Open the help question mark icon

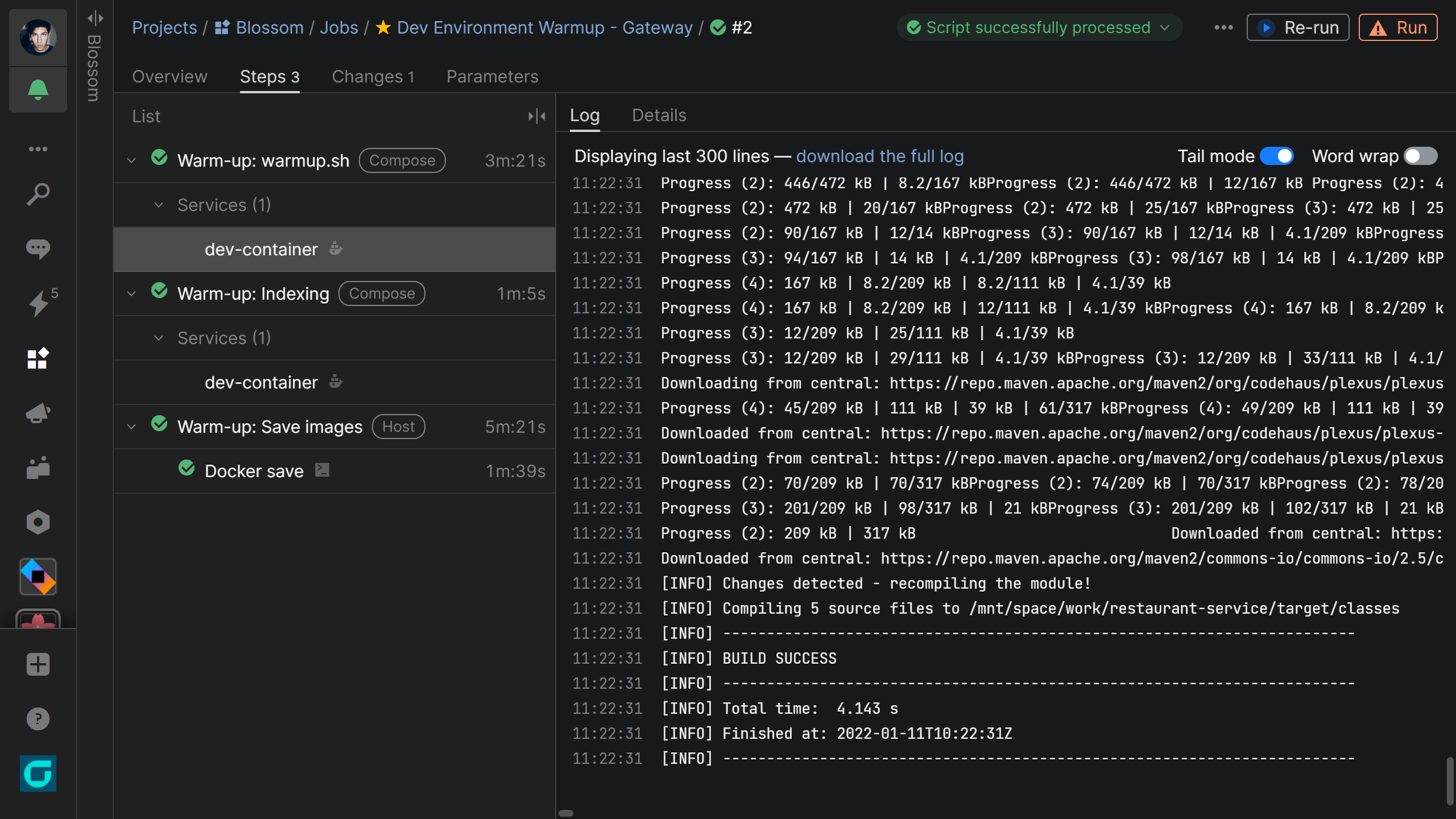(38, 719)
